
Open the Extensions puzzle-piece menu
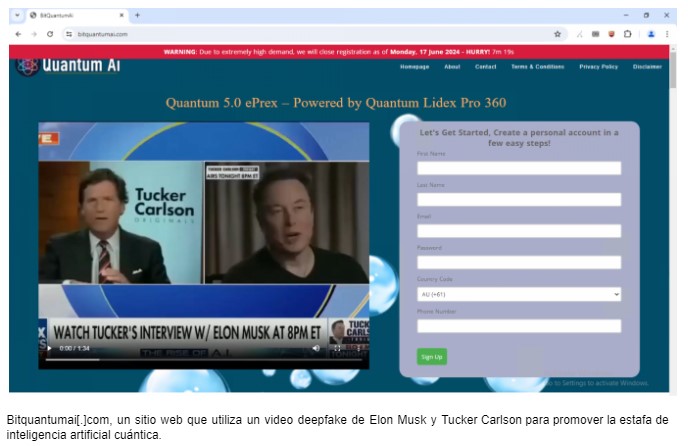[627, 34]
